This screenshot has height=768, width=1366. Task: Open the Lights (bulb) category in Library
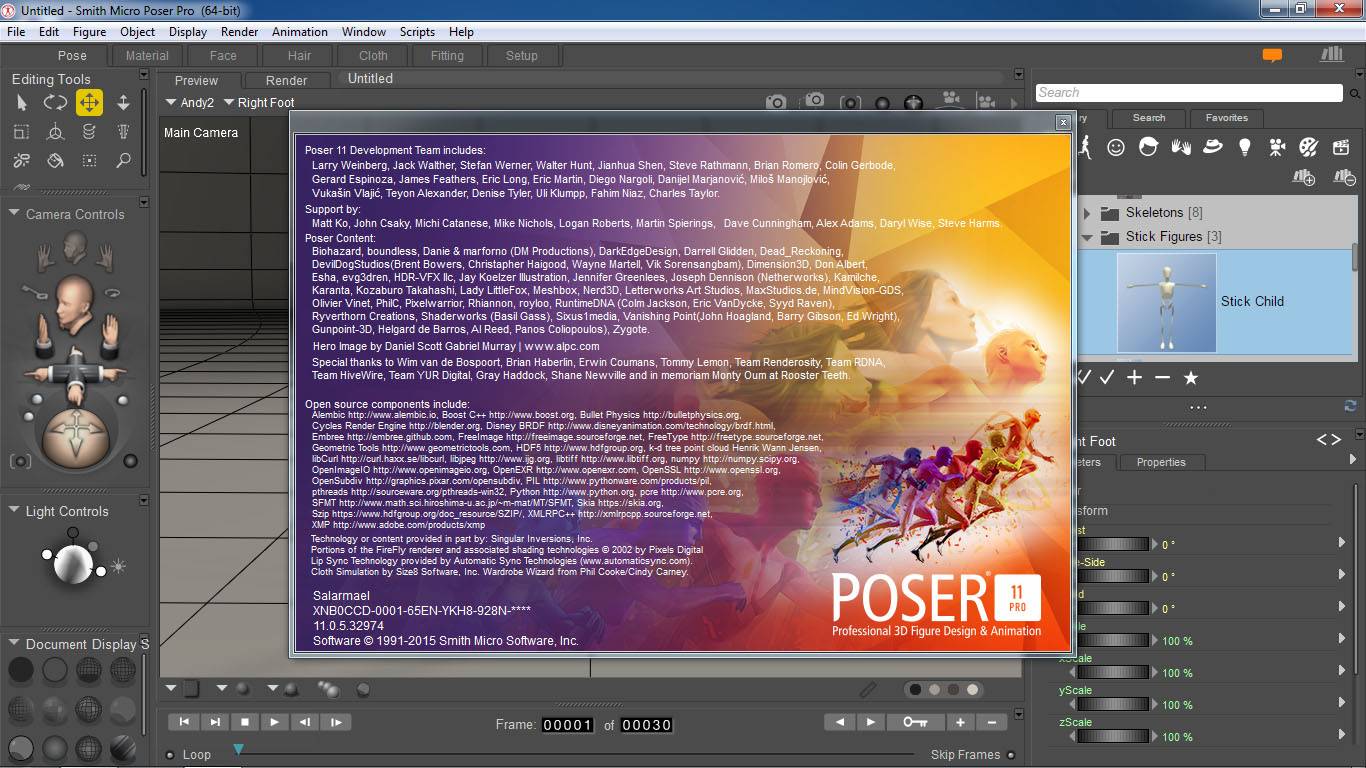(1244, 147)
